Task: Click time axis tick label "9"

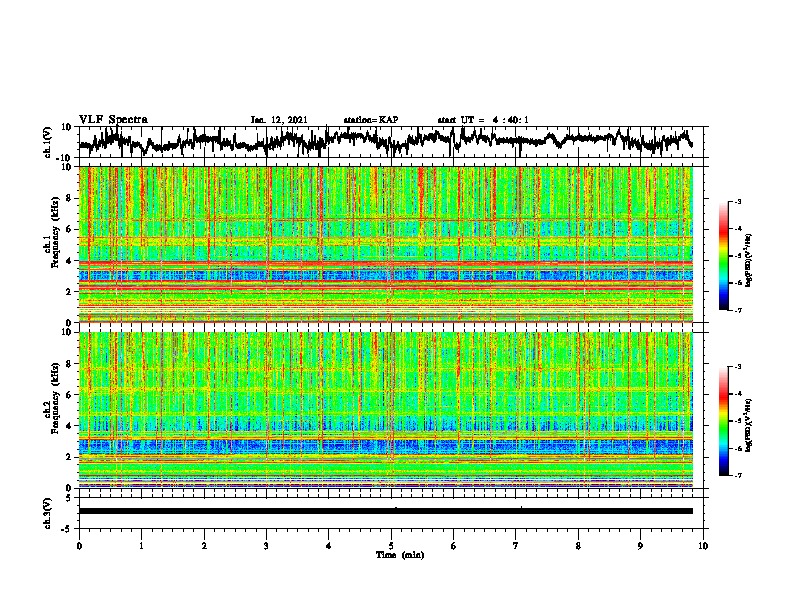Action: pyautogui.click(x=640, y=546)
